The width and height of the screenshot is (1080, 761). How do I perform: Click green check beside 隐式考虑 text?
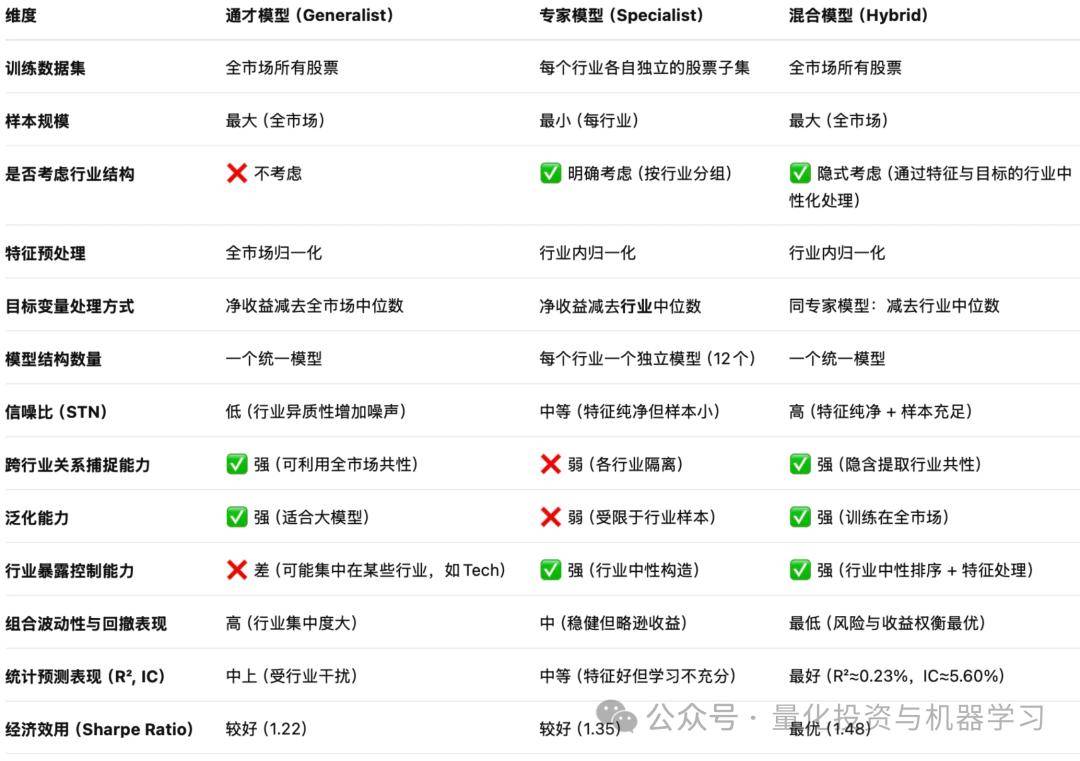point(800,173)
